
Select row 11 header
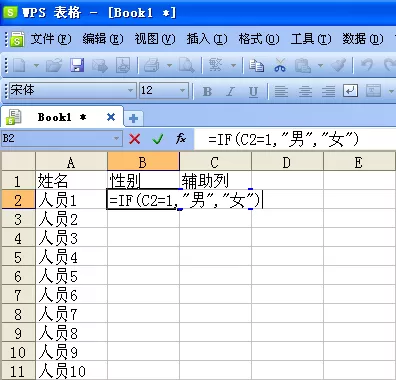[18, 371]
